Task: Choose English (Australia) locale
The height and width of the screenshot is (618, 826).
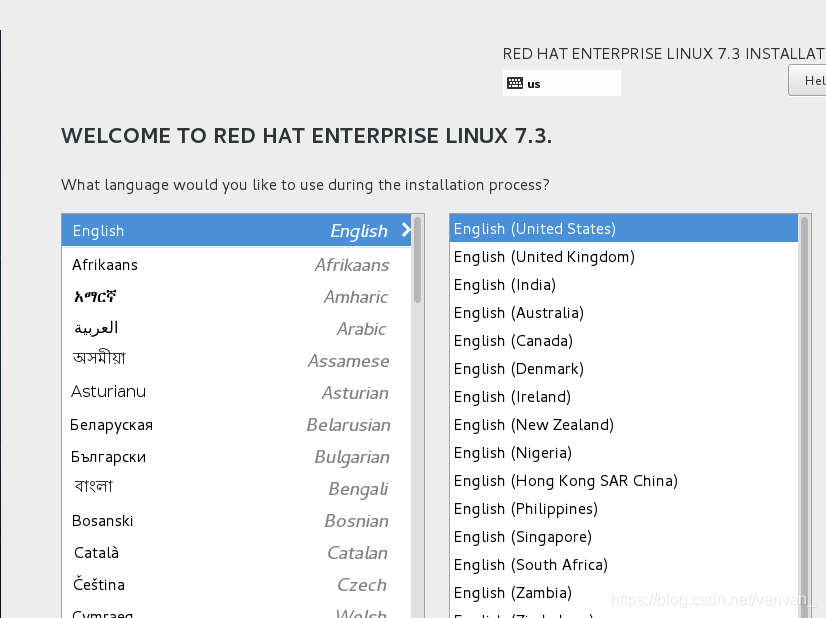Action: [624, 312]
